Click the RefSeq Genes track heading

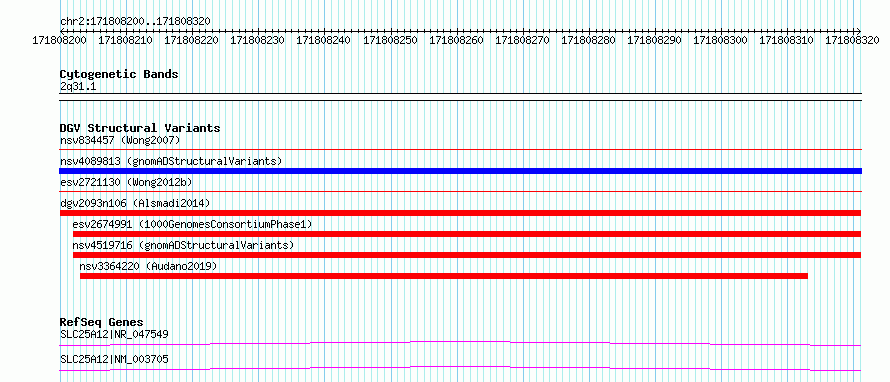pos(102,322)
